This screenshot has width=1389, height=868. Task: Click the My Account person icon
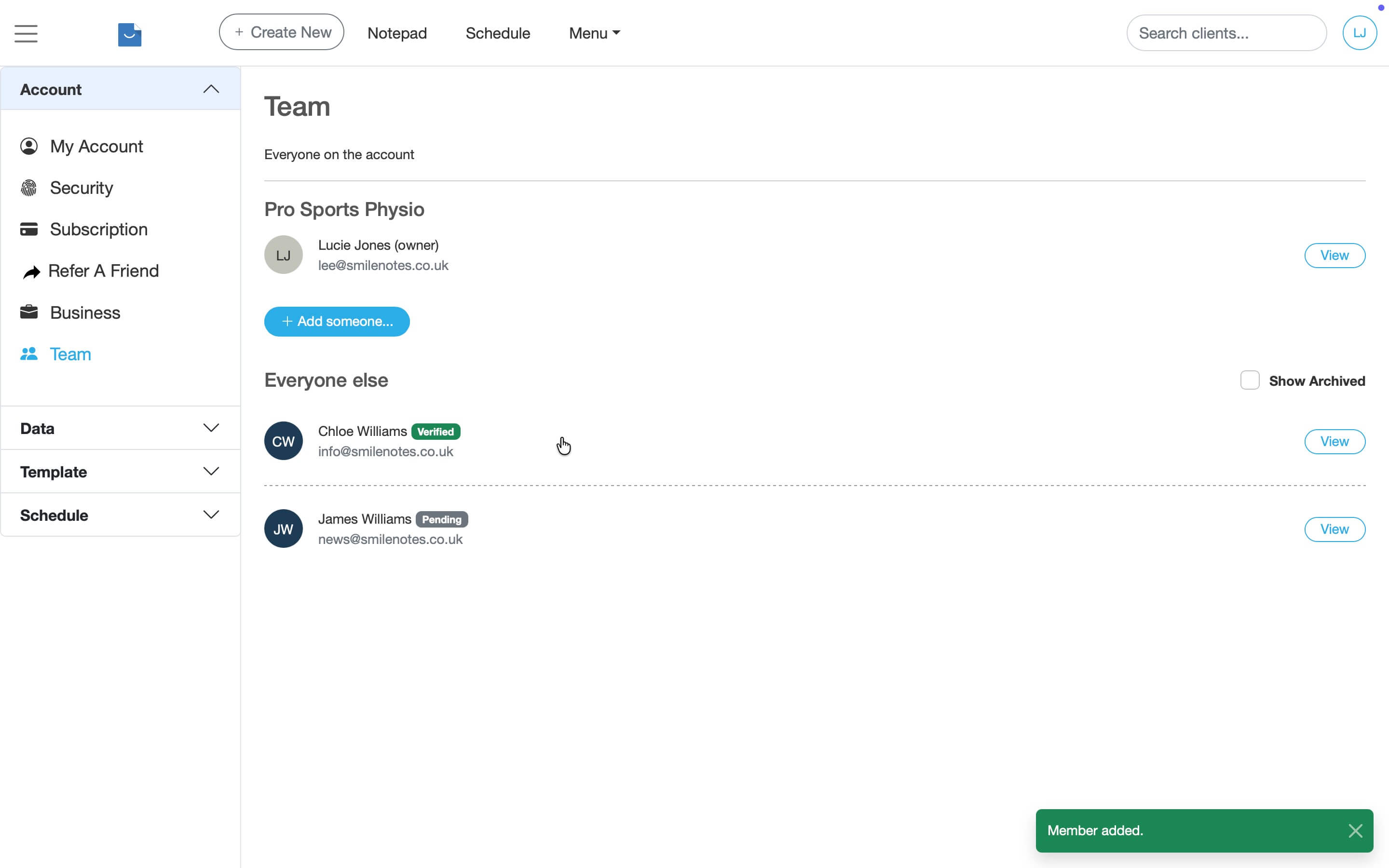click(29, 147)
